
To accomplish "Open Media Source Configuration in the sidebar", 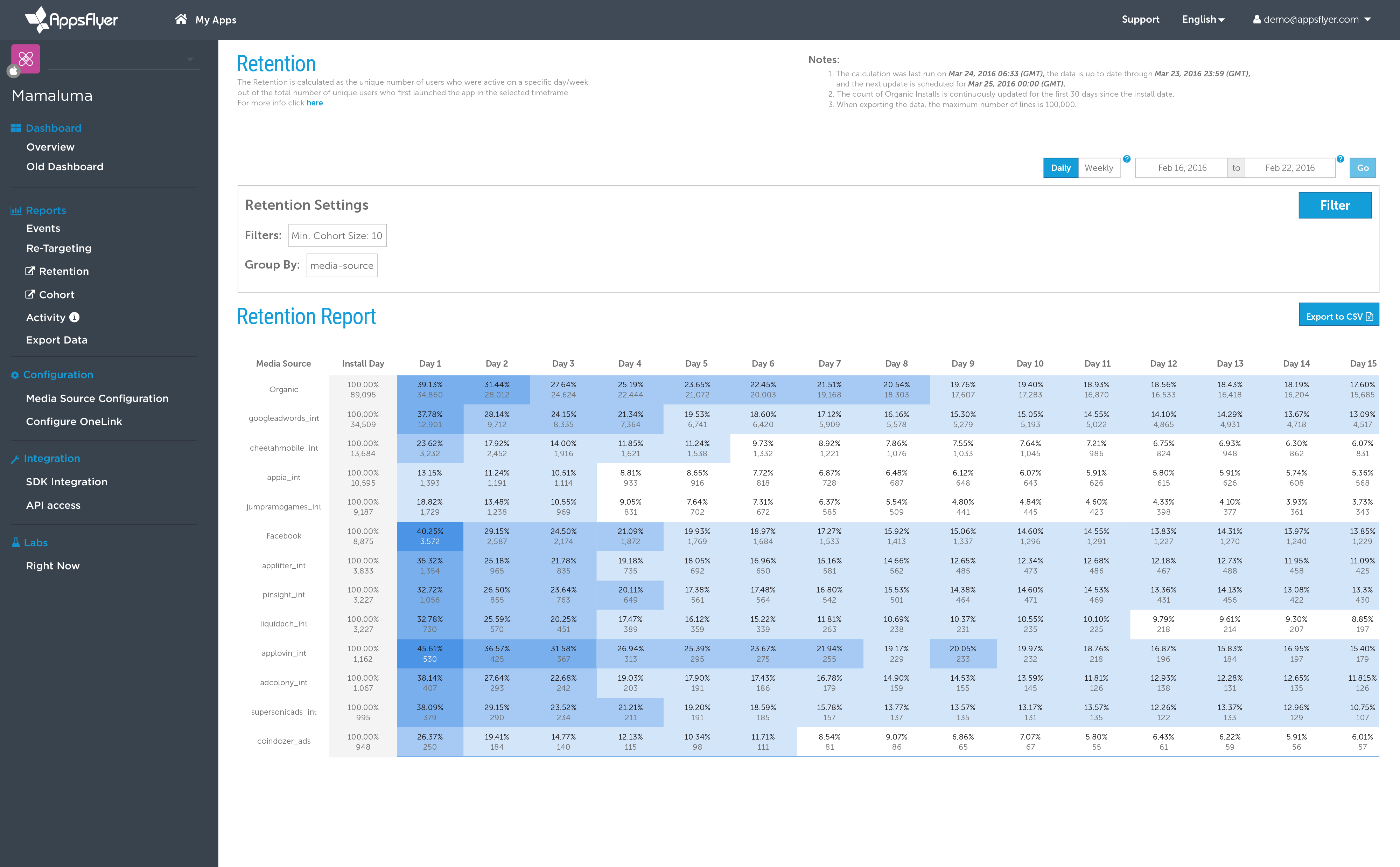I will [x=97, y=398].
